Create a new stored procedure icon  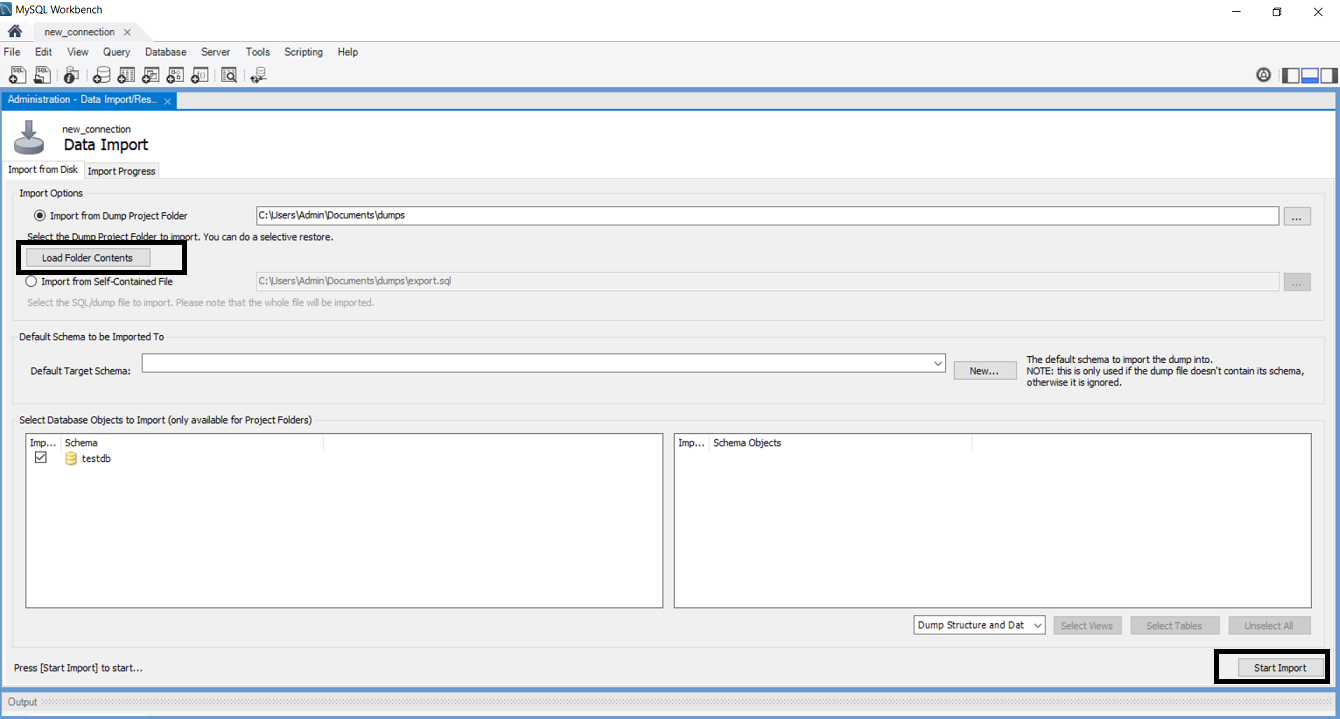pos(176,75)
